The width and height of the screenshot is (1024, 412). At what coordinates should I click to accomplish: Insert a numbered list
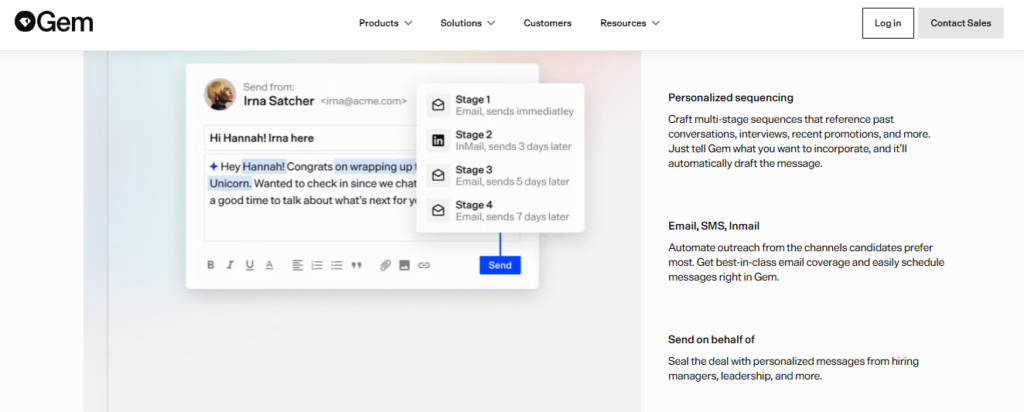tap(317, 265)
